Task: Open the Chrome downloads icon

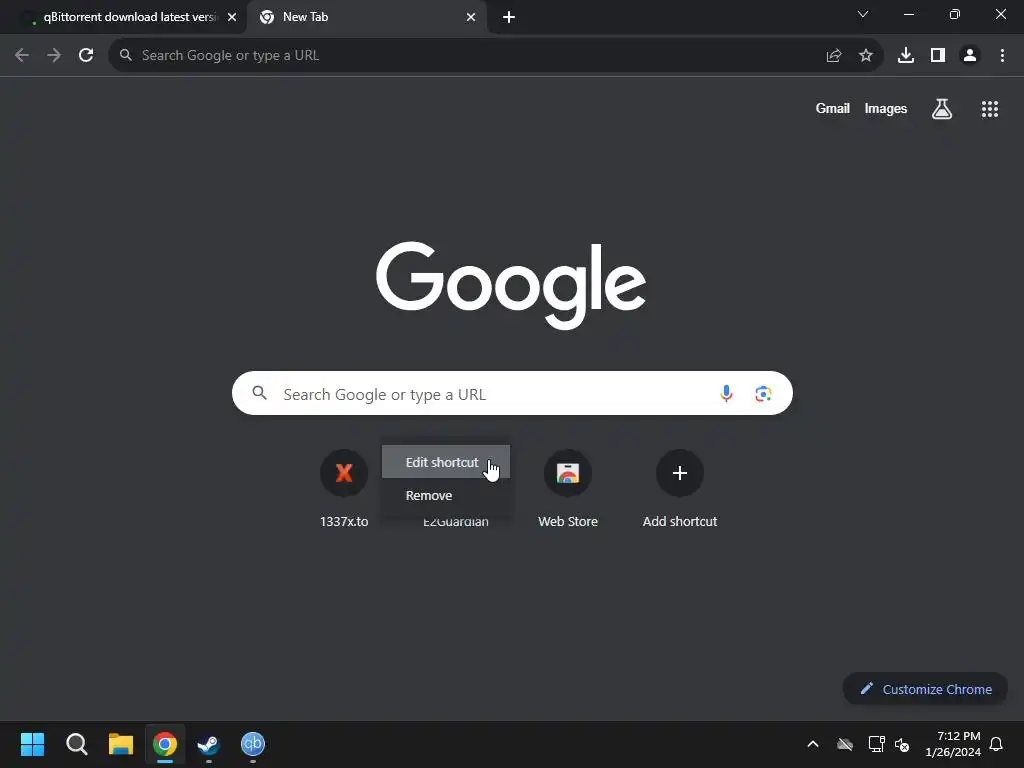Action: click(905, 56)
